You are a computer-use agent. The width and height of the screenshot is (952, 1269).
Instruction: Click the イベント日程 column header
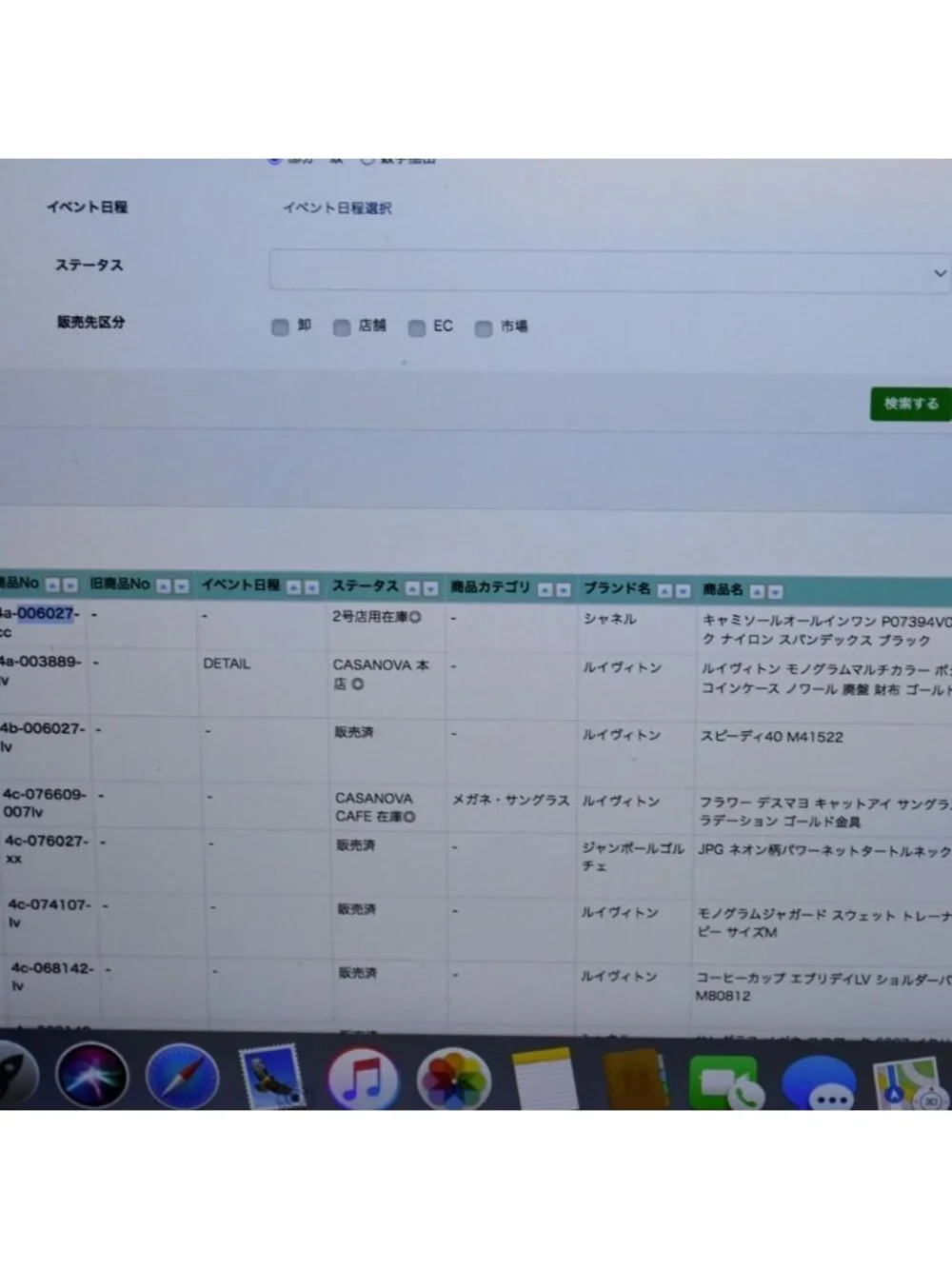(240, 585)
